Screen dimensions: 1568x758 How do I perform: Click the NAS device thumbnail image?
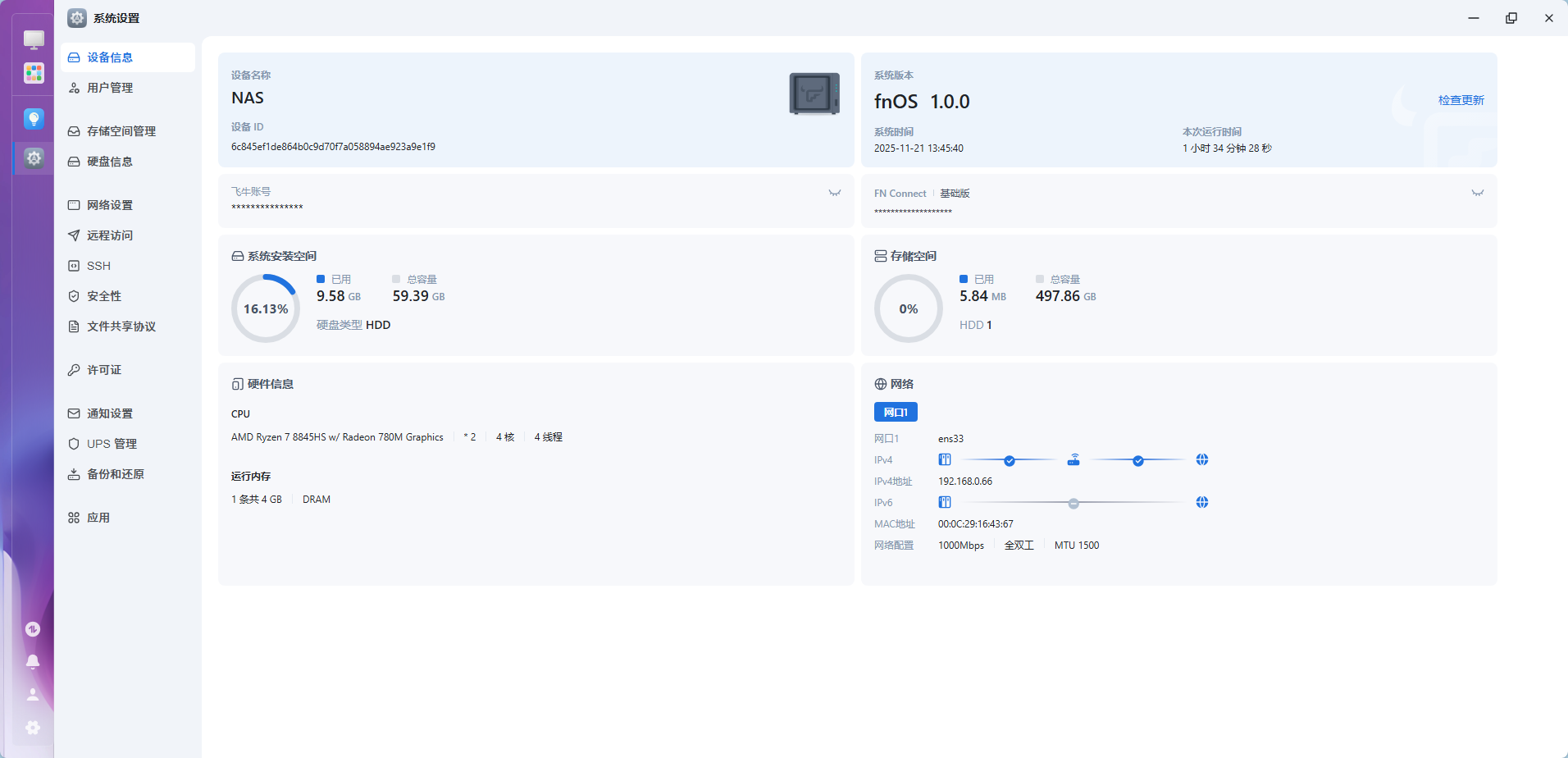(814, 94)
